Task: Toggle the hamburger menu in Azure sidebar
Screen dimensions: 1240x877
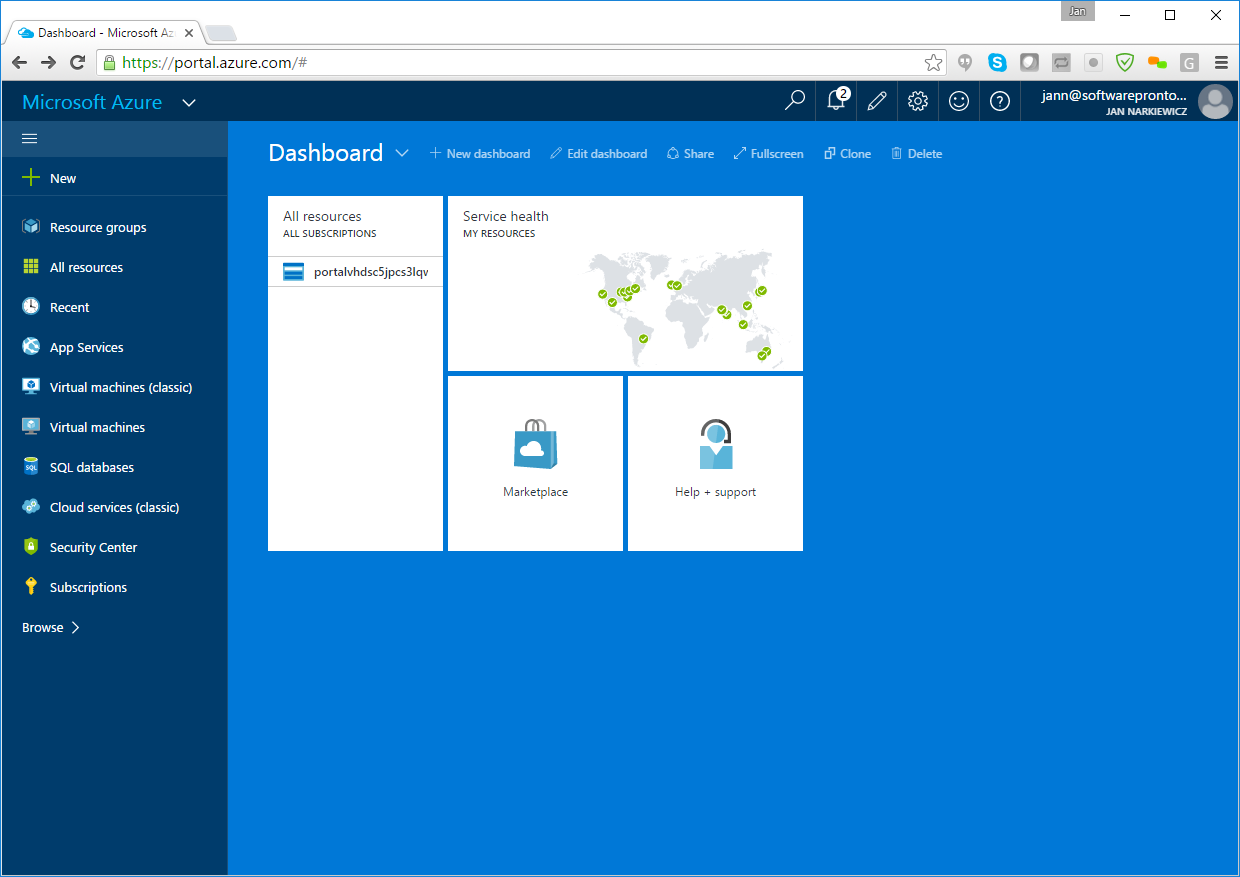Action: (30, 138)
